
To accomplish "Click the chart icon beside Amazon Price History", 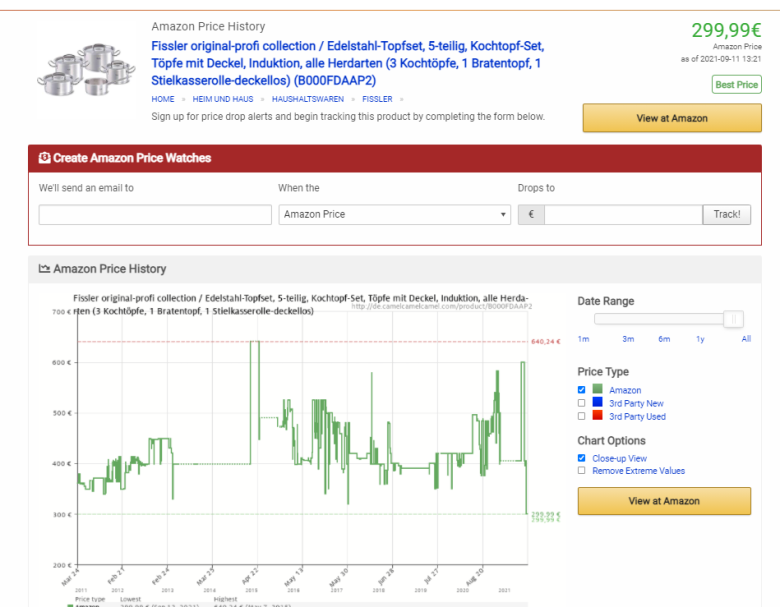I will 44,269.
